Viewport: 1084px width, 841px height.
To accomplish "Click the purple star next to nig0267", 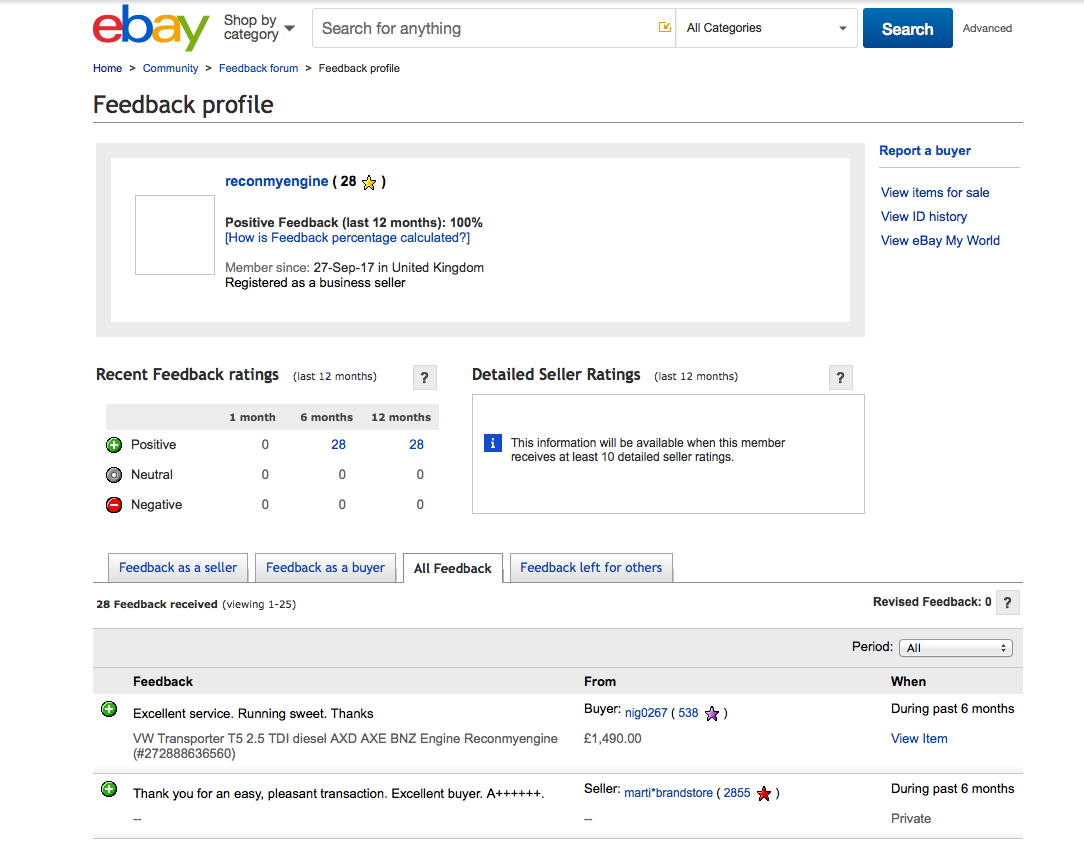I will coord(711,714).
